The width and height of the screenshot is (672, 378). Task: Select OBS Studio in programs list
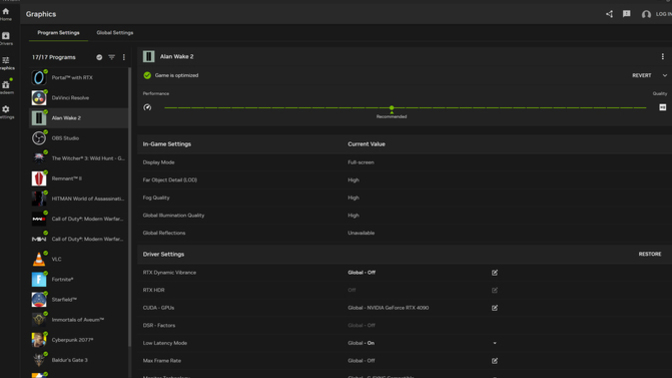click(78, 138)
